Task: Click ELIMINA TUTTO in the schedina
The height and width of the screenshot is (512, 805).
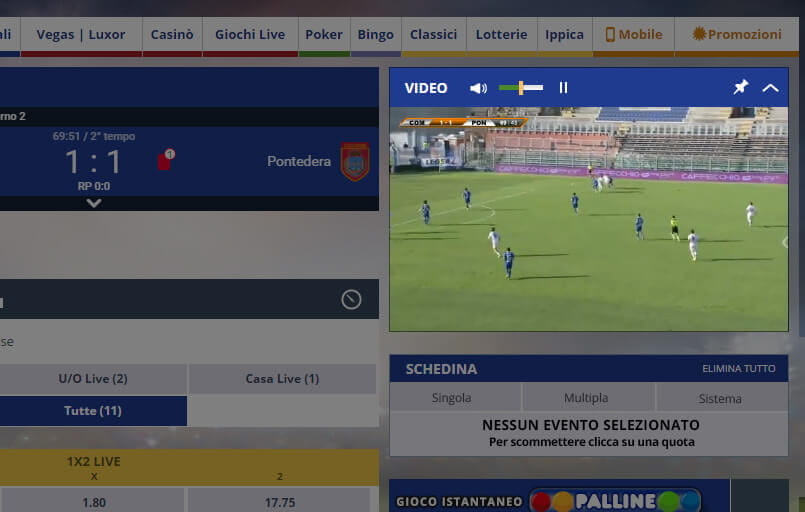Action: (x=739, y=369)
